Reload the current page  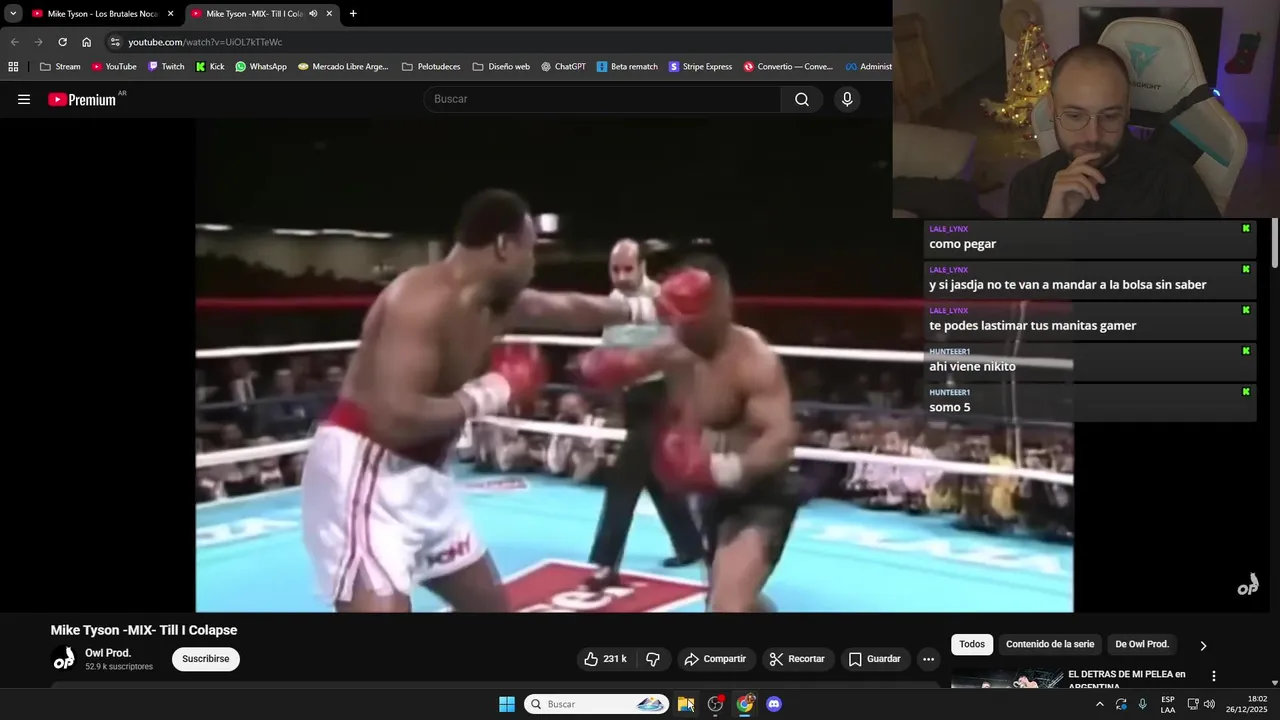click(x=62, y=42)
